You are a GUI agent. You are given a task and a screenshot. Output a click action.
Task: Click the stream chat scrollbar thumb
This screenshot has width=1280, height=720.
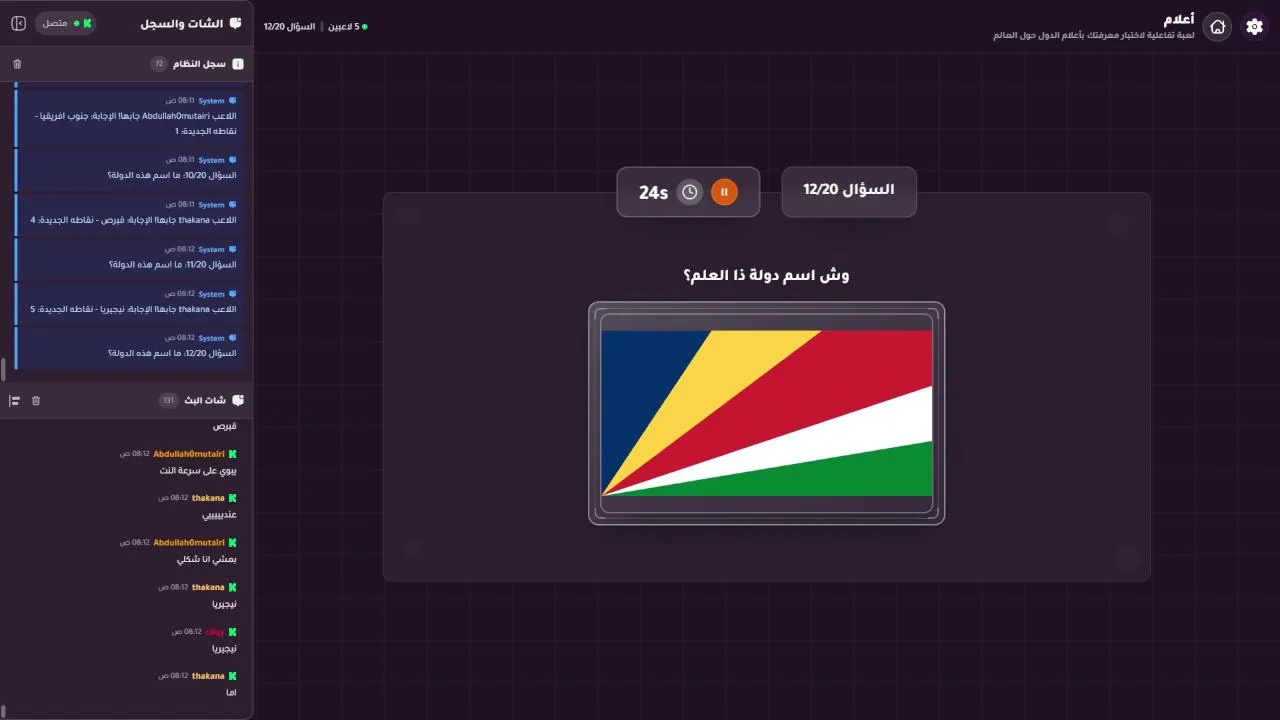(x=3, y=711)
